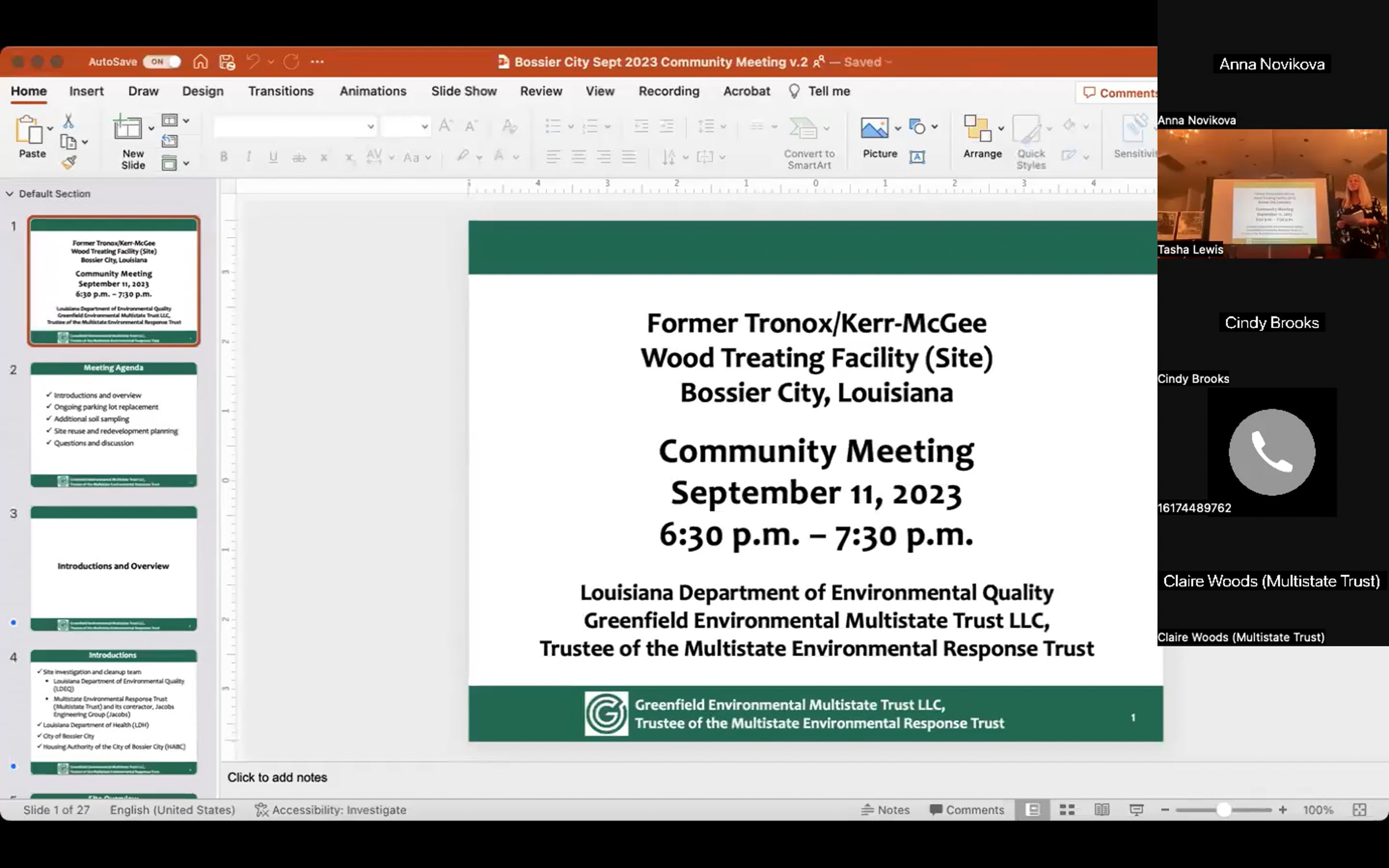Toggle Normal view in status bar
Image resolution: width=1389 pixels, height=868 pixels.
[1032, 810]
